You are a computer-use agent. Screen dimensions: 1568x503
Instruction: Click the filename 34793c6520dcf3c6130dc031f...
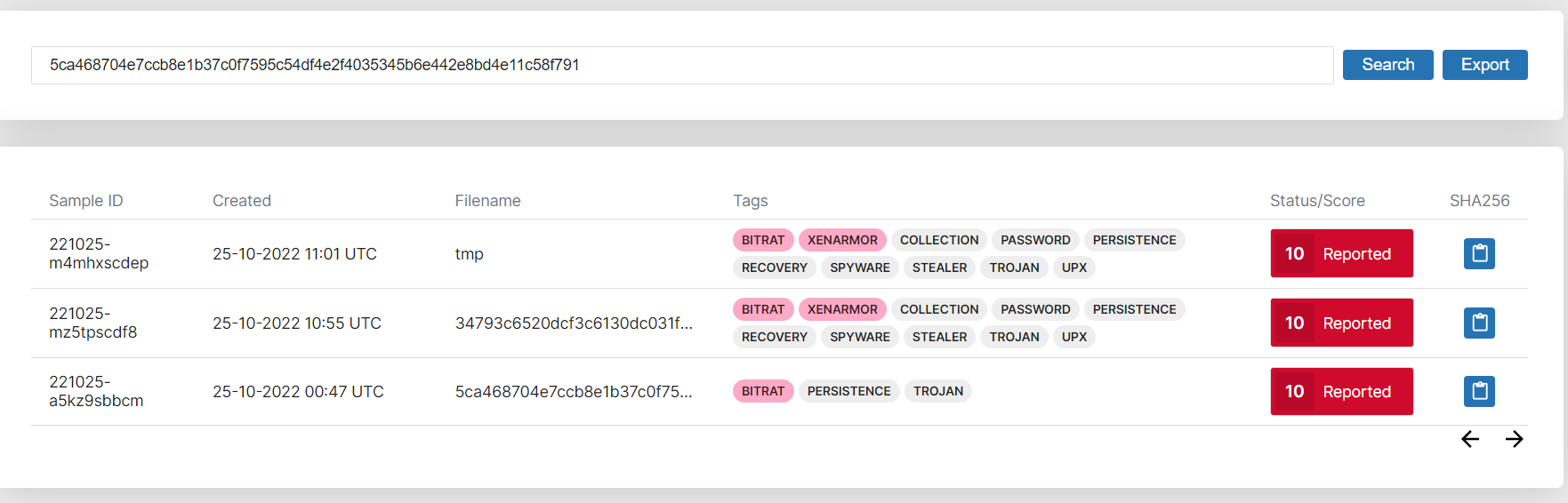click(574, 323)
